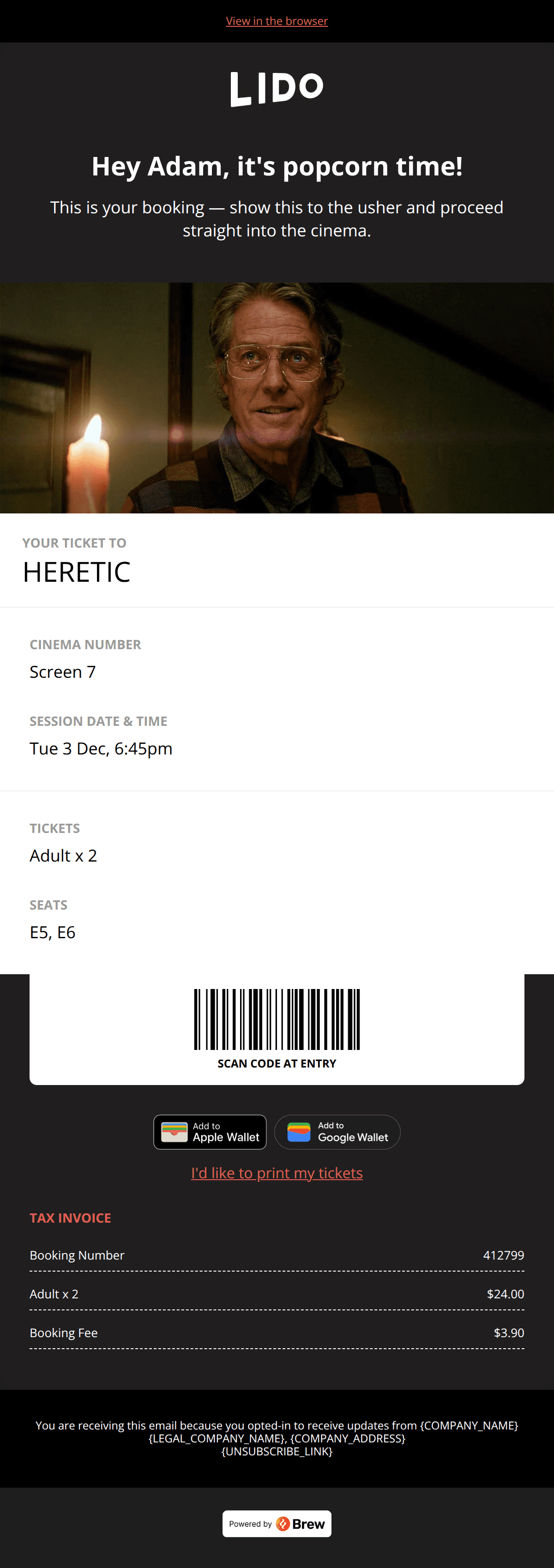Click the Screen 7 cinema number

coord(63,672)
